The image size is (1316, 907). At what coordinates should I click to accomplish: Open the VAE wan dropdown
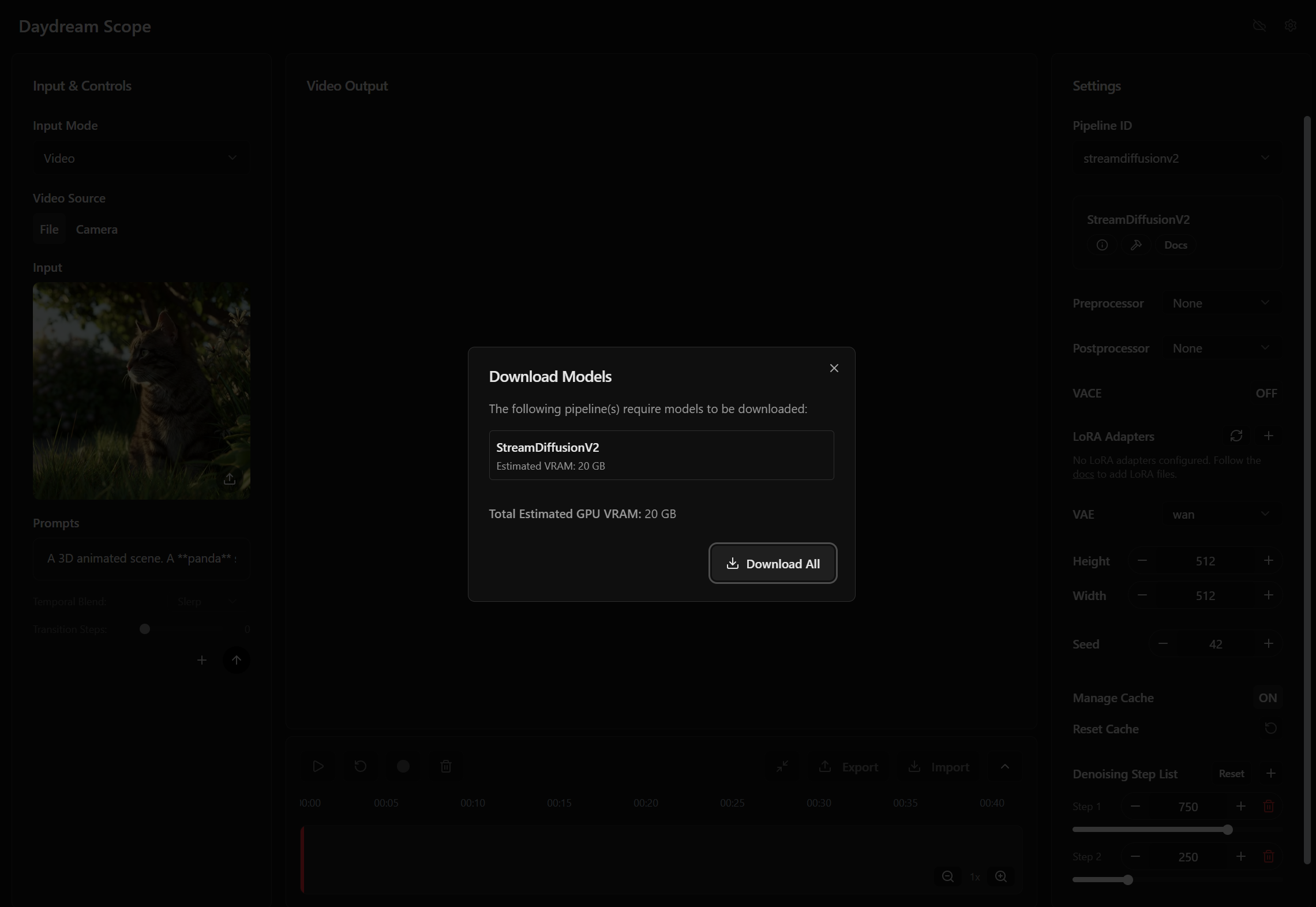[1220, 515]
